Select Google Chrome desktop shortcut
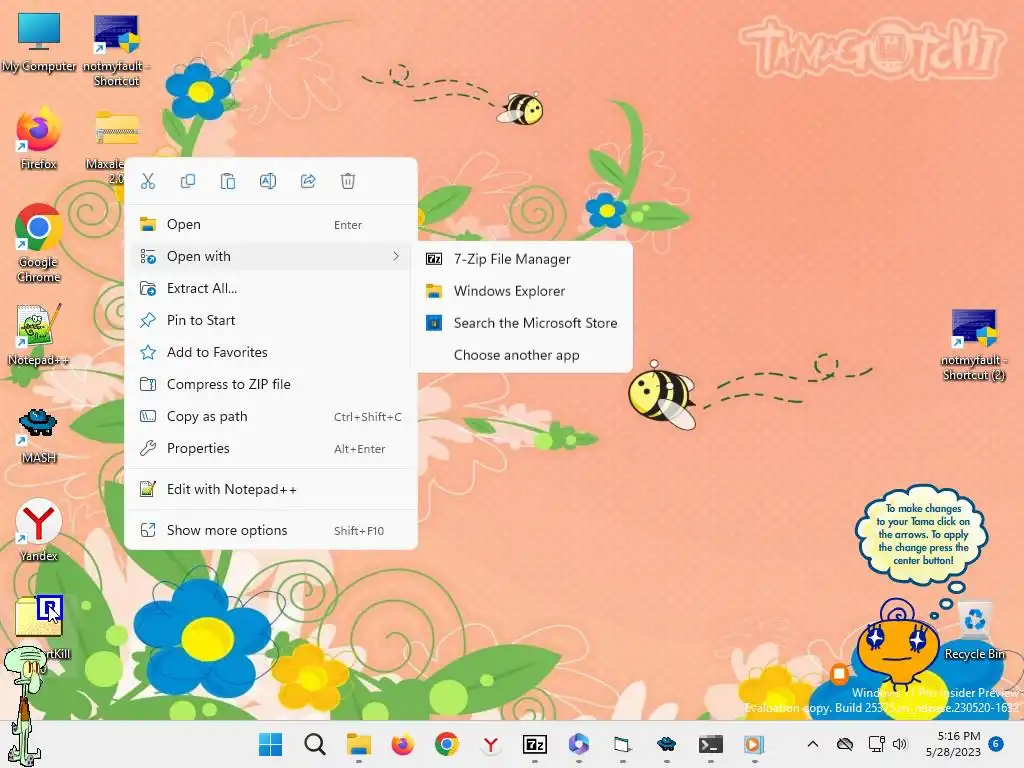This screenshot has height=768, width=1024. point(39,243)
